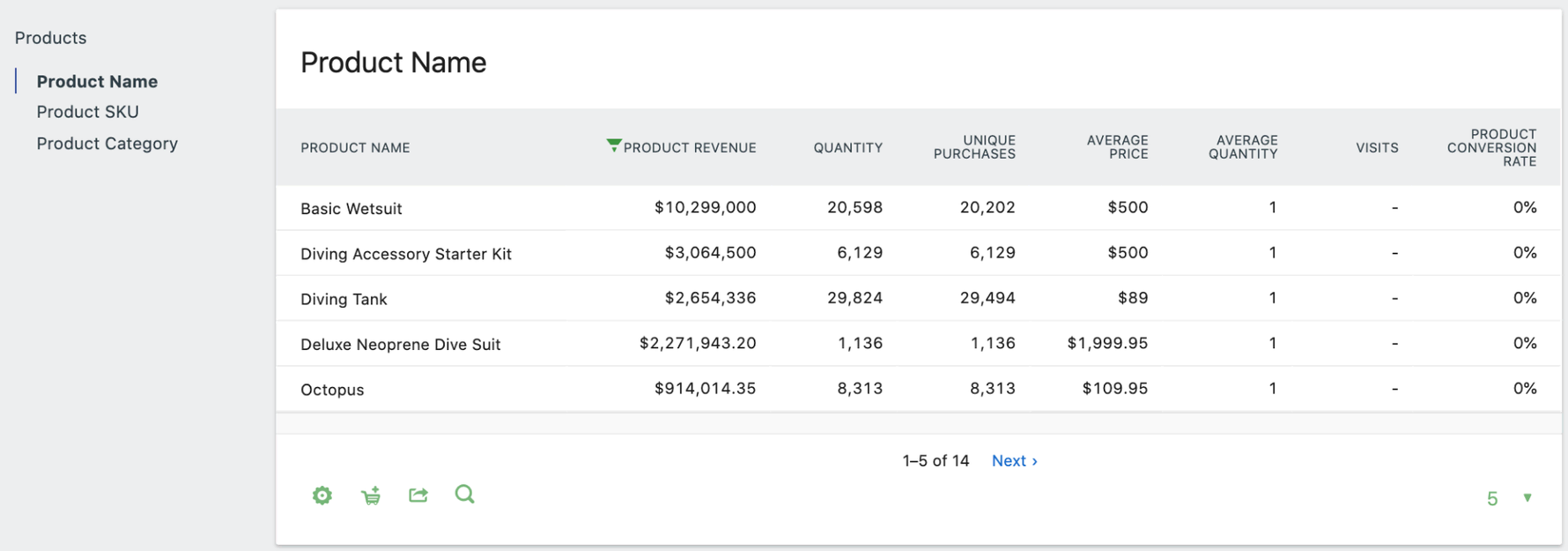This screenshot has width=1568, height=551.
Task: Sort by the Quantity column header
Action: (847, 148)
